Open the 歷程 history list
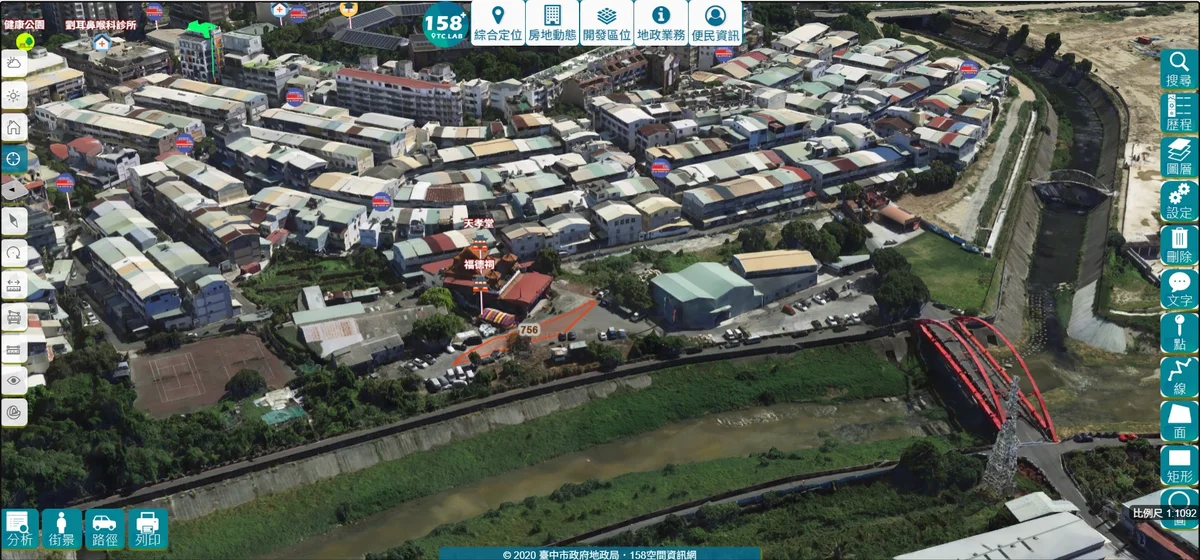The height and width of the screenshot is (560, 1200). click(1179, 114)
